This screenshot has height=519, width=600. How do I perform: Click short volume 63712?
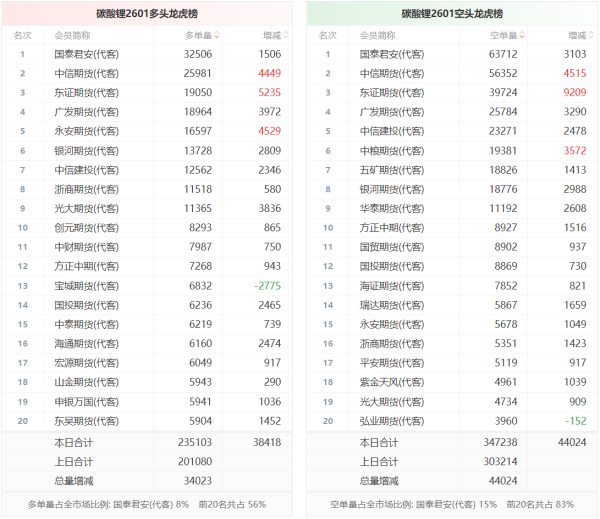pos(503,54)
